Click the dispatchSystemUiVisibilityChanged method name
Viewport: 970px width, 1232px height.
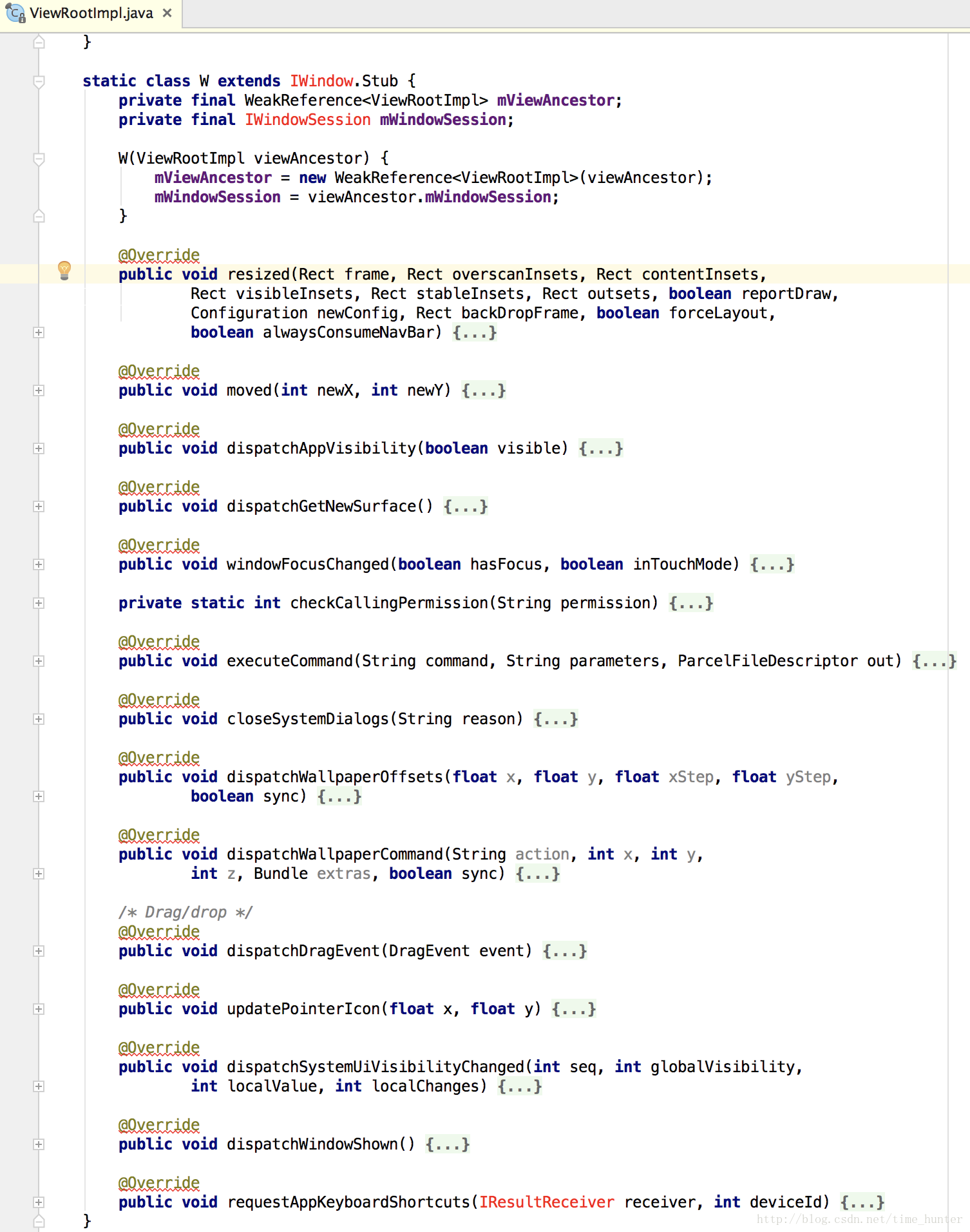point(376,1067)
